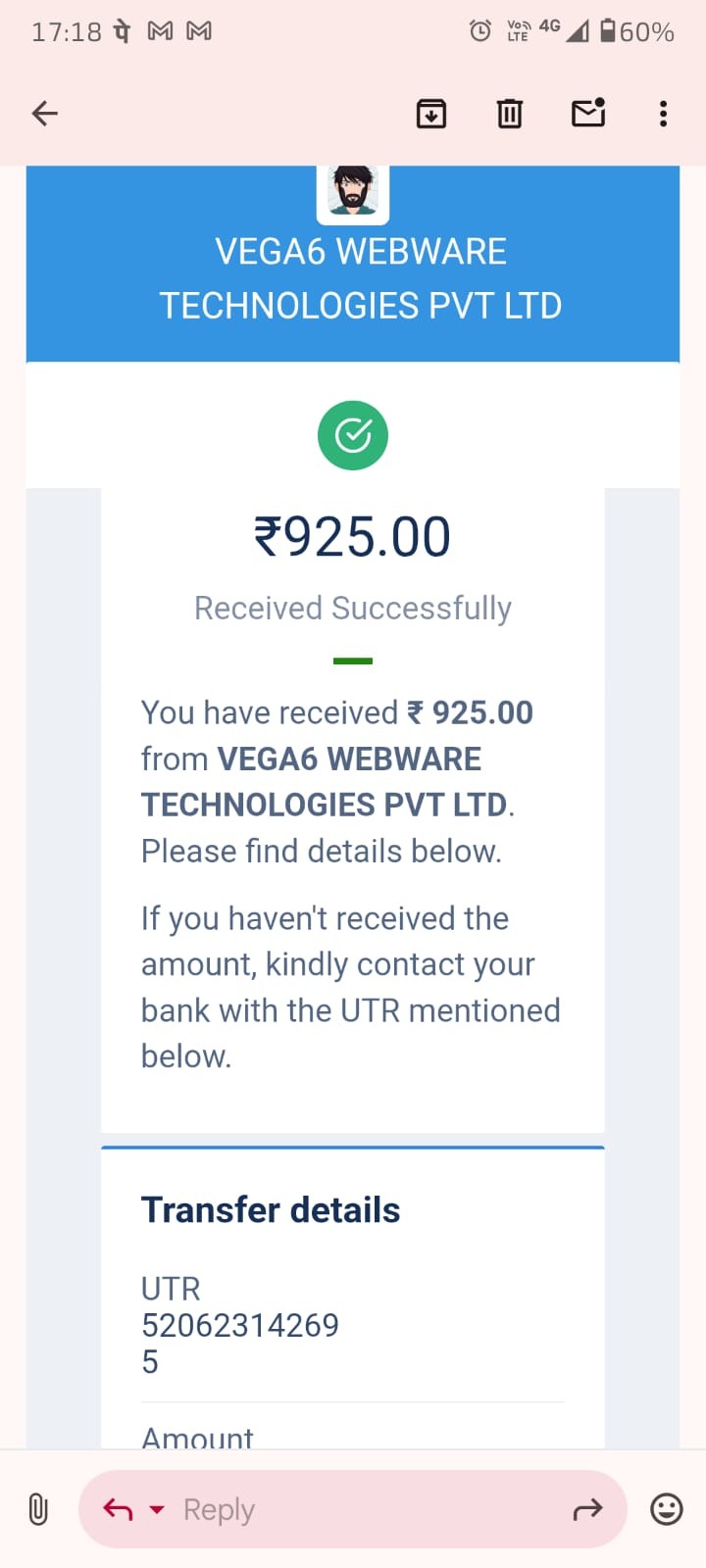Tap the forward arrow in reply bar
The image size is (706, 1568).
point(587,1509)
